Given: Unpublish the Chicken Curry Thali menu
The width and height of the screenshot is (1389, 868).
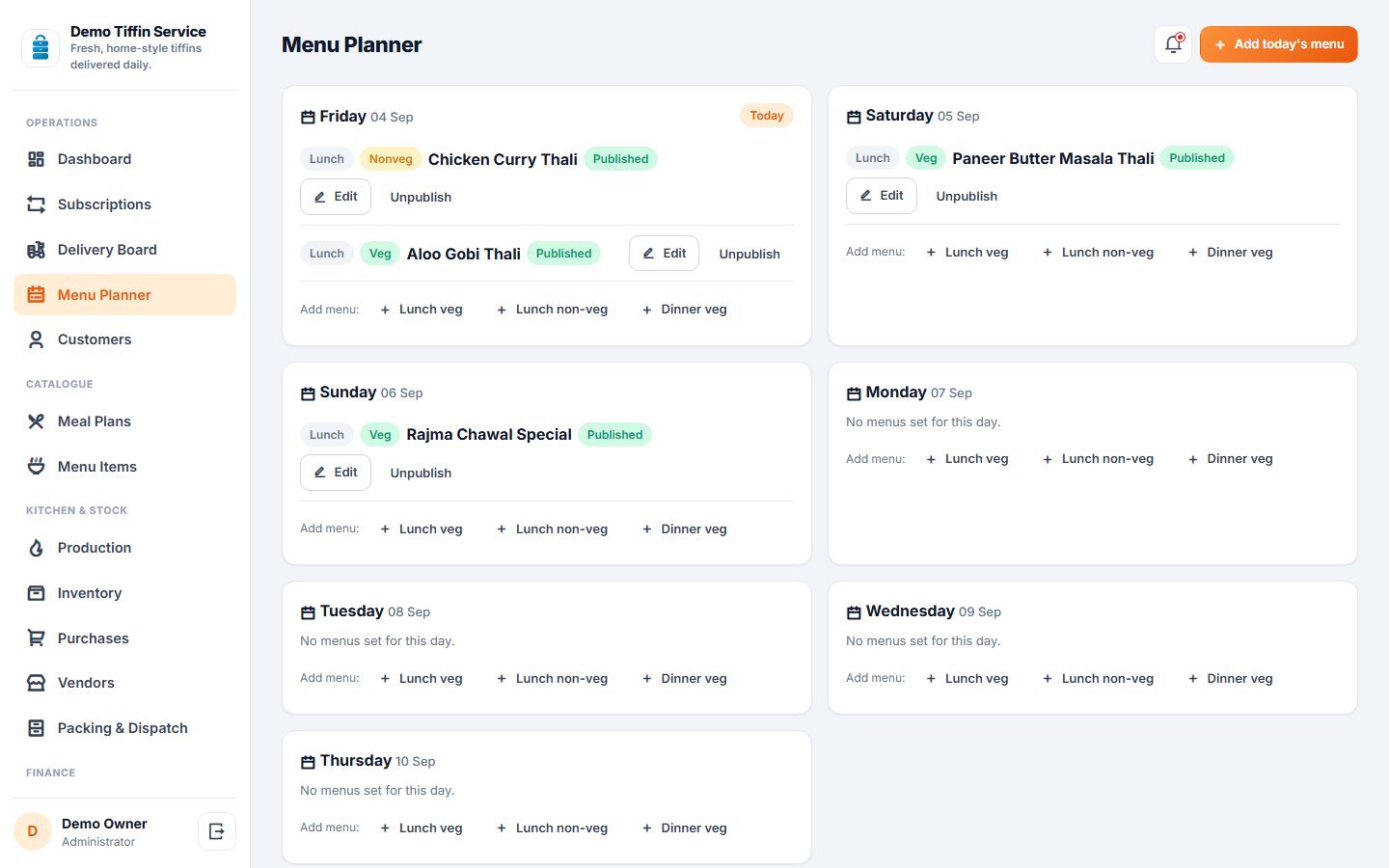Looking at the screenshot, I should (421, 197).
